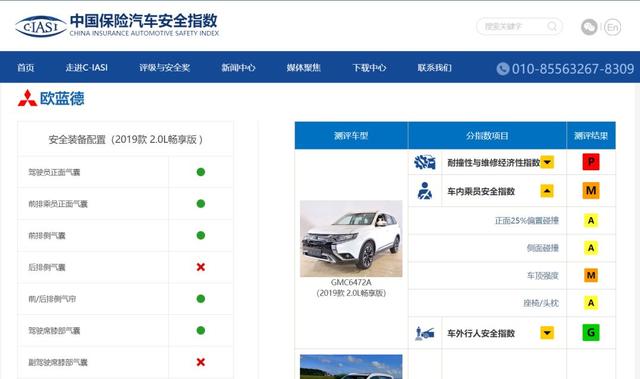Click the 副驾驶席膝部气囊 row label

coord(58,363)
